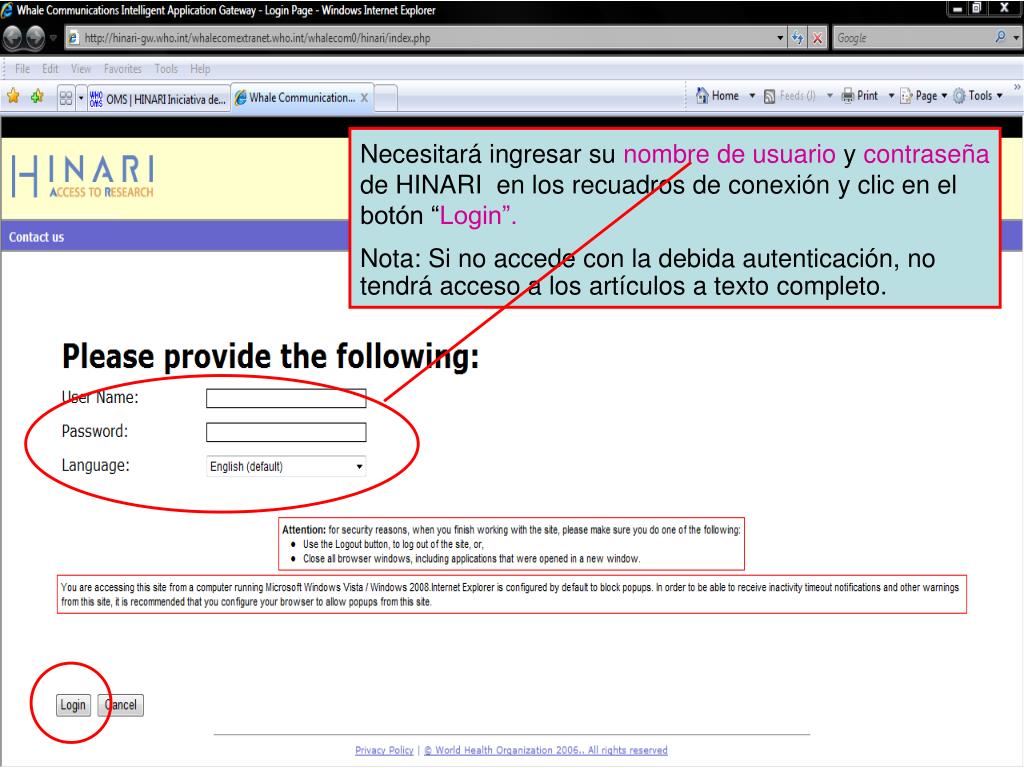Viewport: 1024px width, 768px height.
Task: Click the browser Back arrow button
Action: tap(12, 38)
